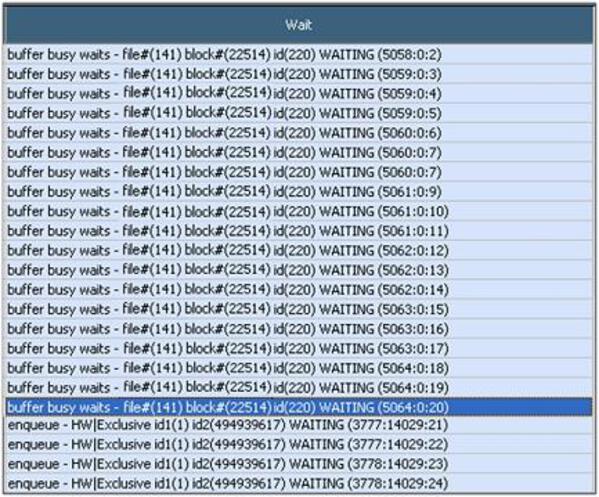The image size is (599, 497).
Task: Select the wait row ending 5064:0:19
Action: 298,388
